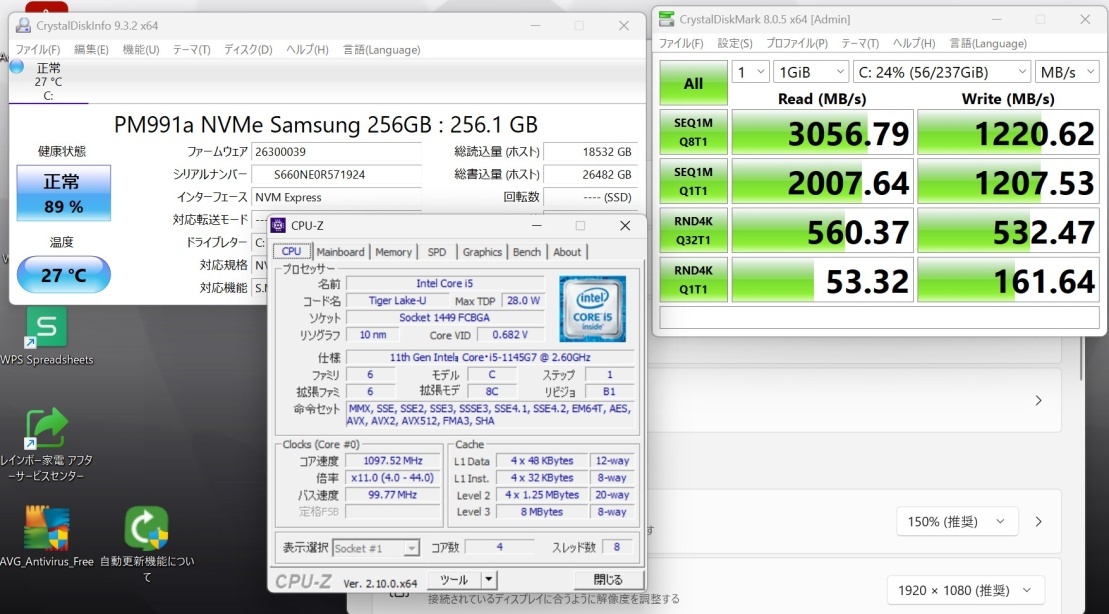
Task: Click the firmware field 26300039
Action: click(337, 152)
